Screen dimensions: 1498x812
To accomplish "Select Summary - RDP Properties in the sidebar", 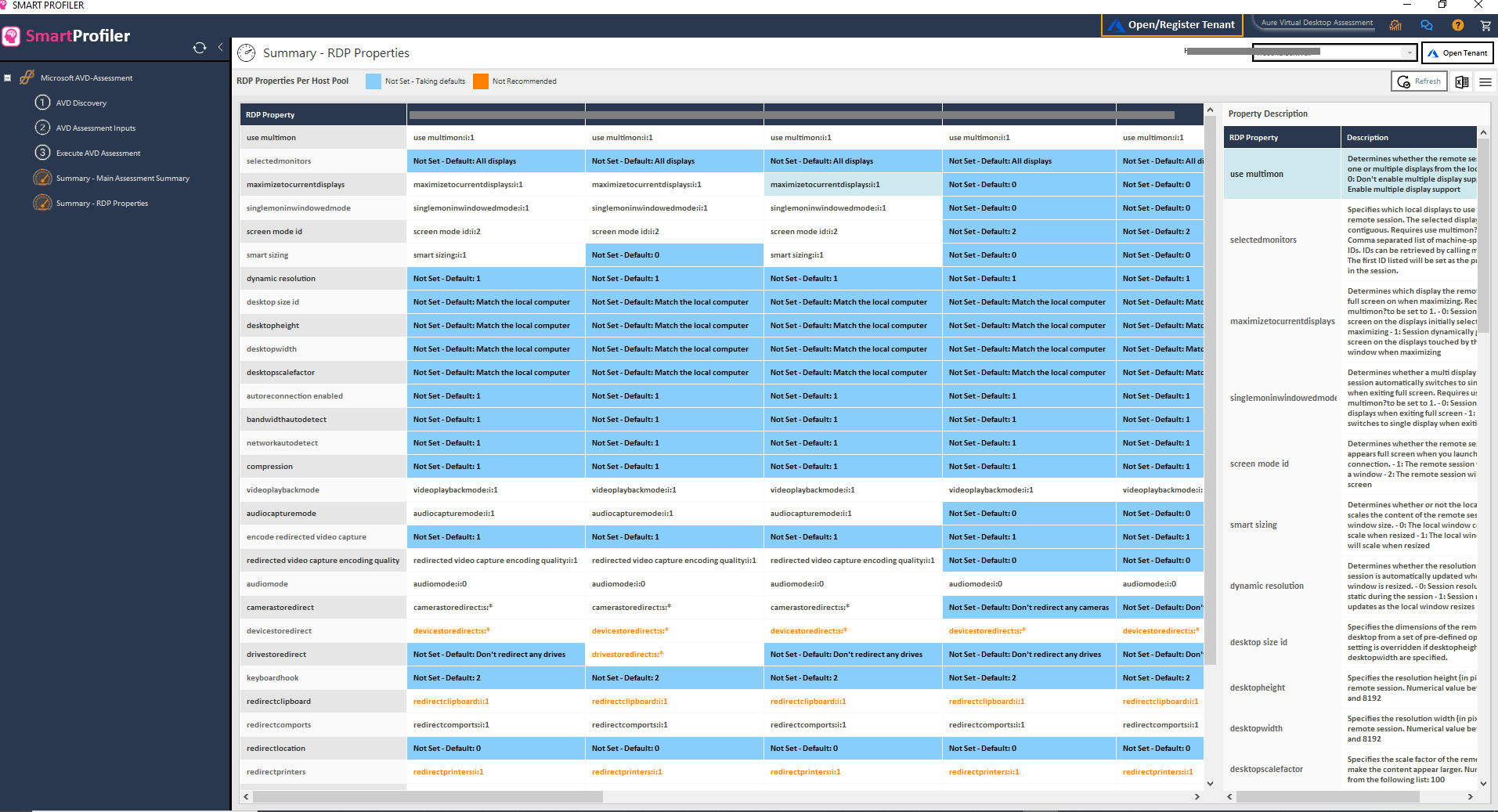I will coord(102,203).
